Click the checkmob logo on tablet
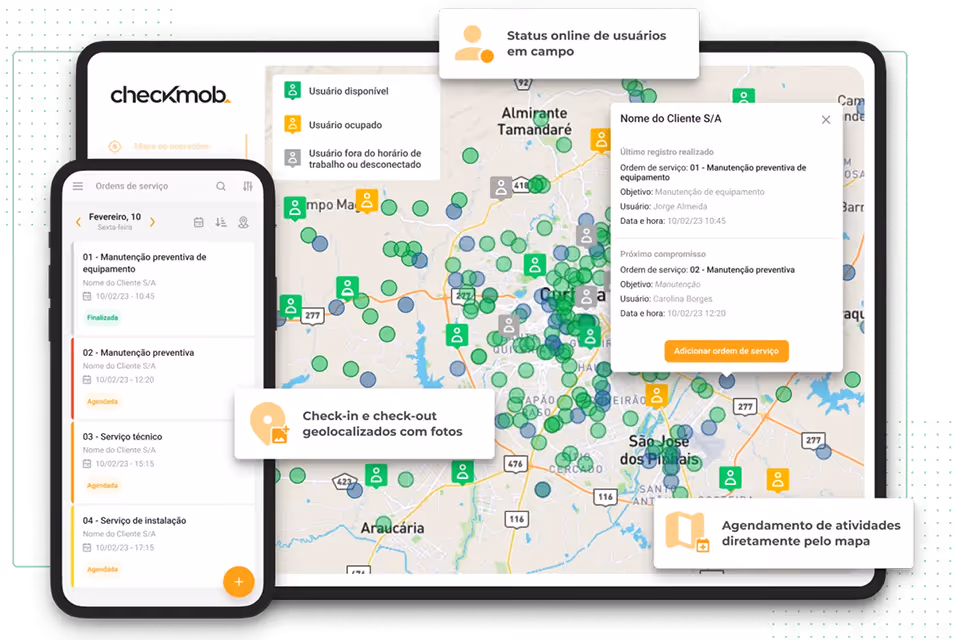This screenshot has height=640, width=955. point(170,95)
